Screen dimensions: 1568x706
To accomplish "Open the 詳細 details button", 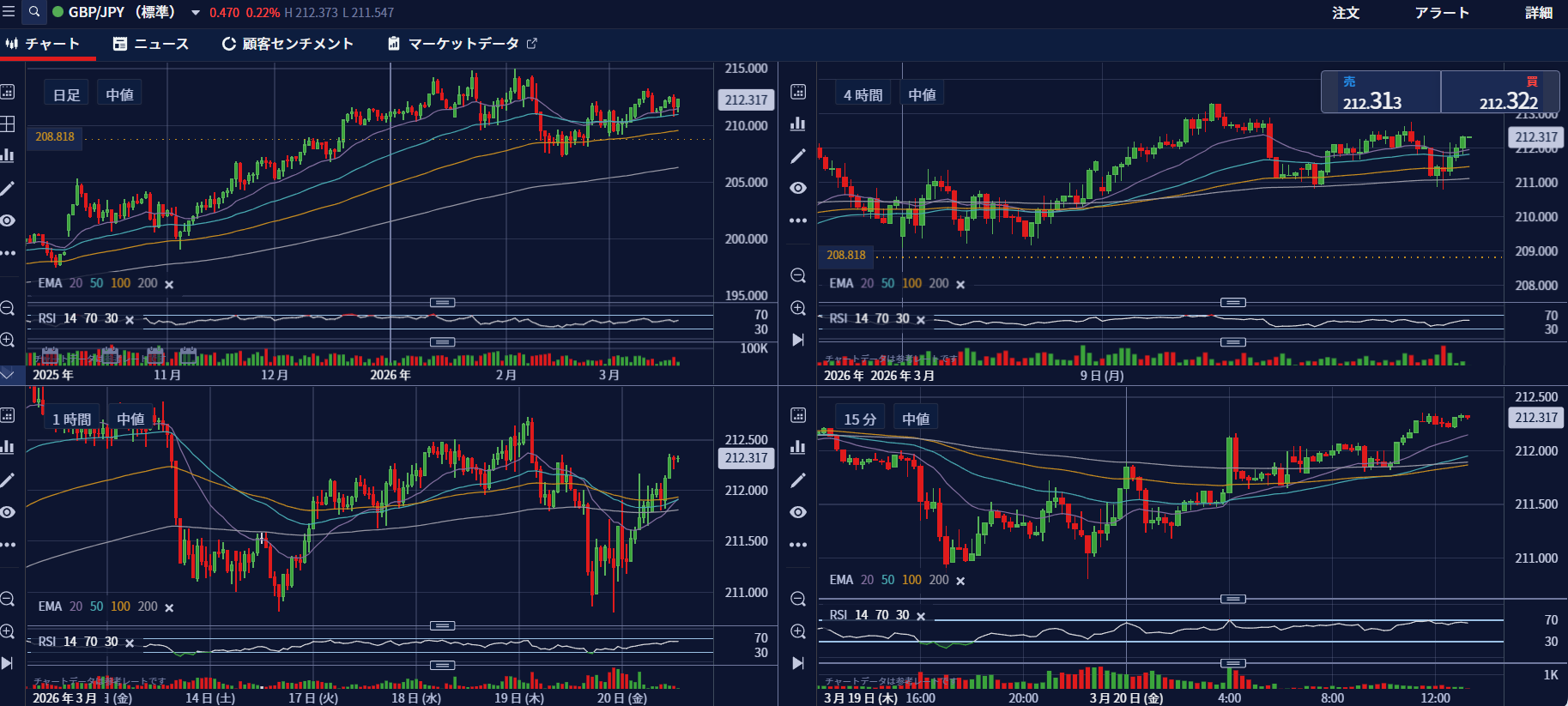I will [1539, 13].
